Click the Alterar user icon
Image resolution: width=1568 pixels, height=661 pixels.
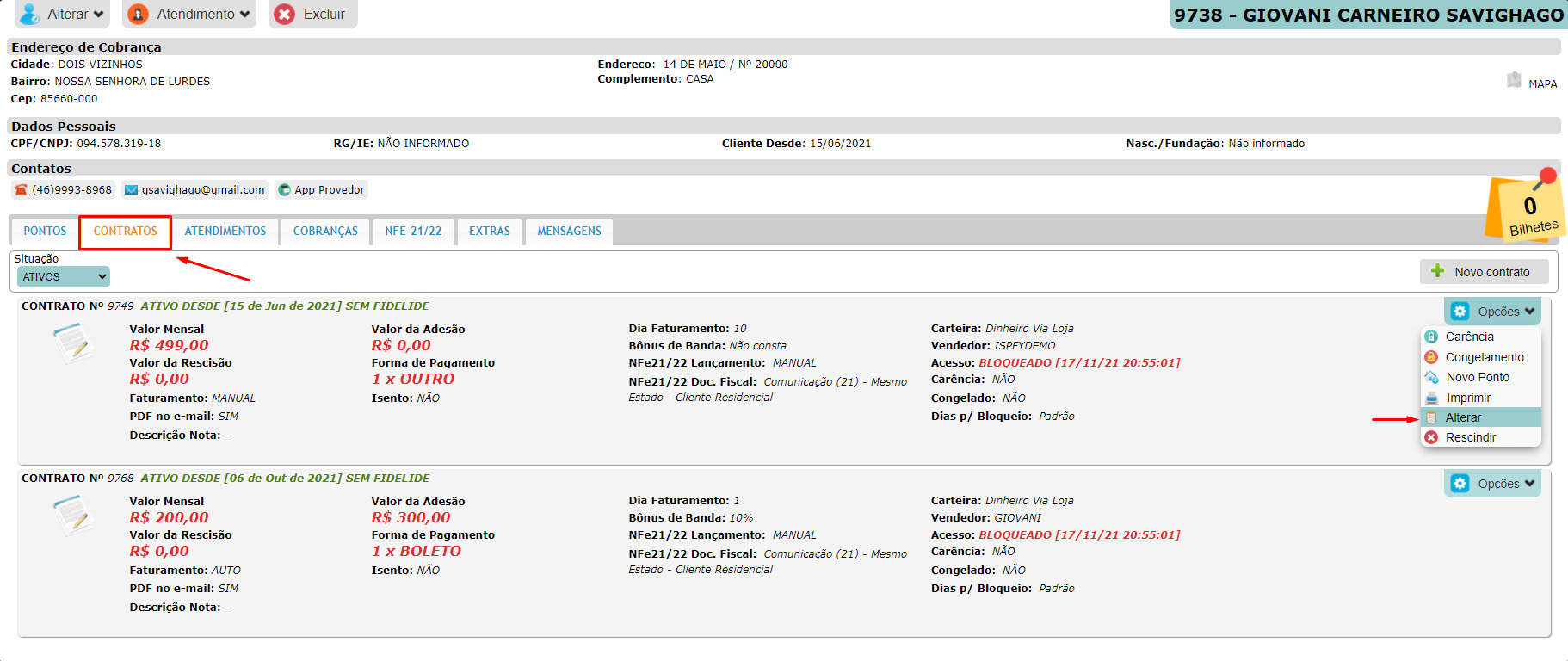(29, 14)
